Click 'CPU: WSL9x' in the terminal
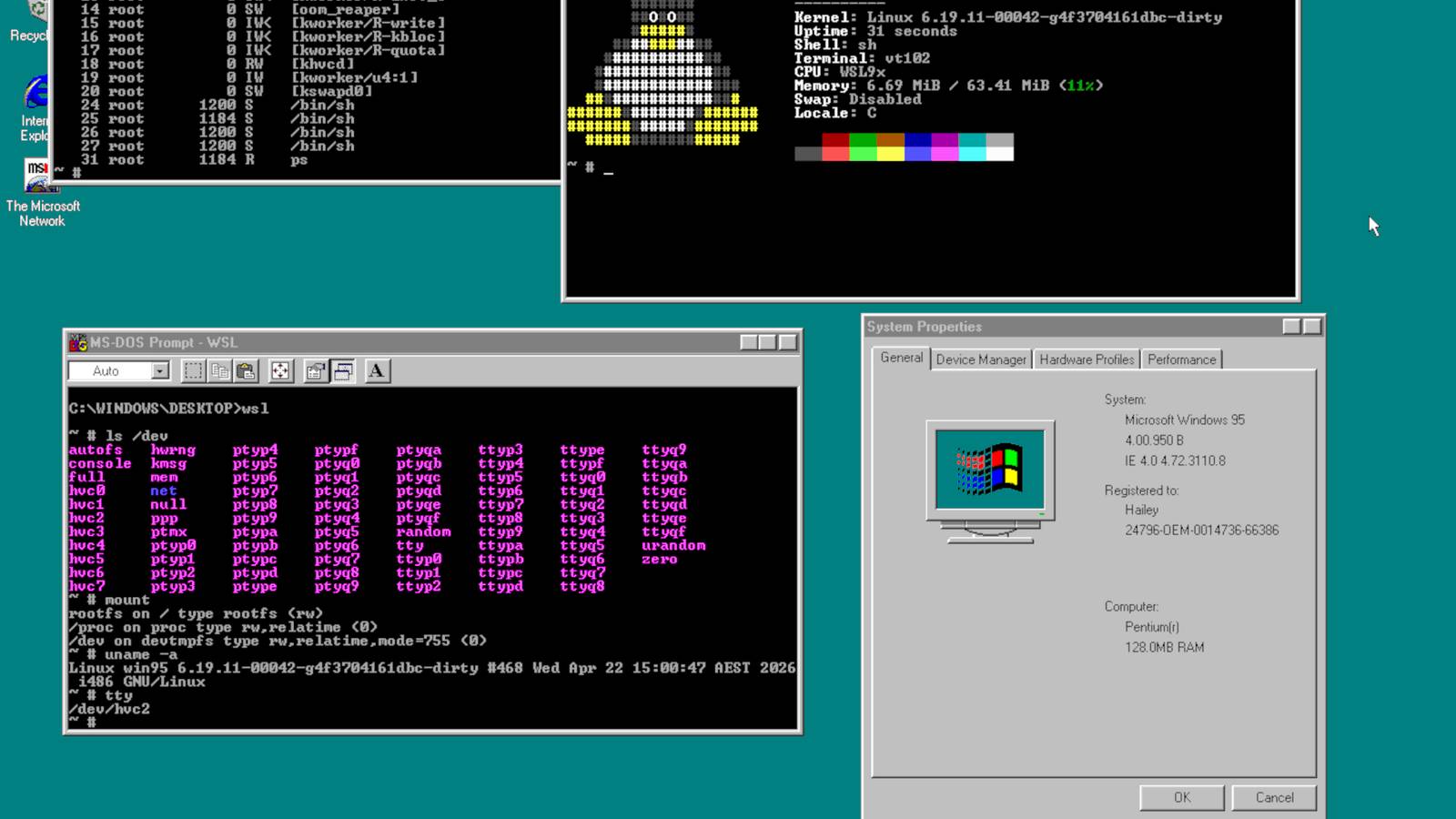 point(840,72)
